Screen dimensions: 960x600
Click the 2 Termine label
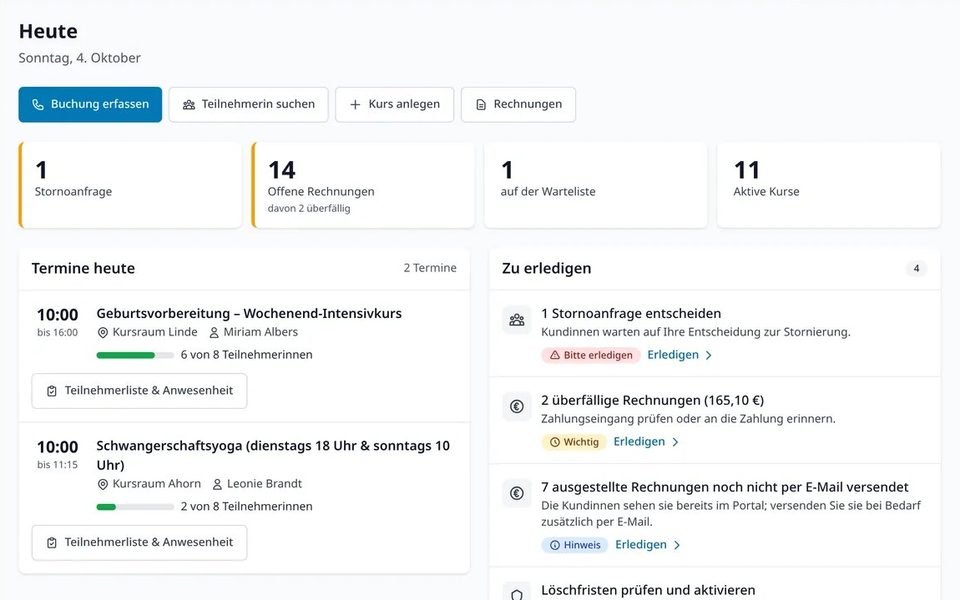430,268
